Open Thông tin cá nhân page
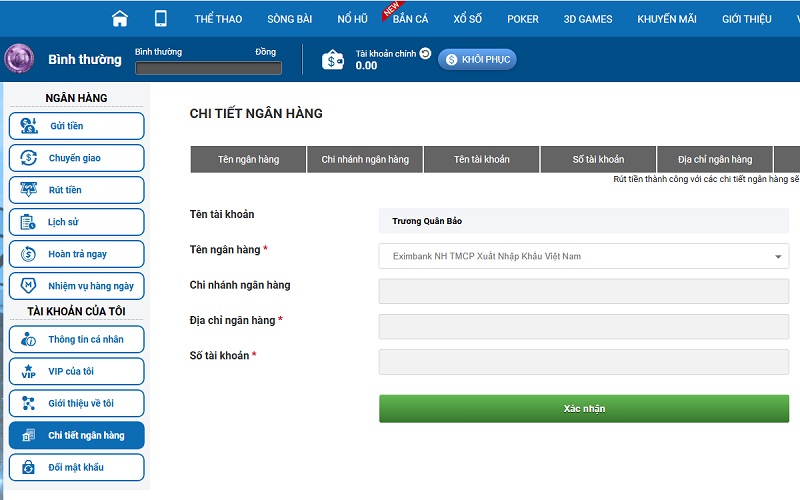The width and height of the screenshot is (800, 500). (x=77, y=339)
